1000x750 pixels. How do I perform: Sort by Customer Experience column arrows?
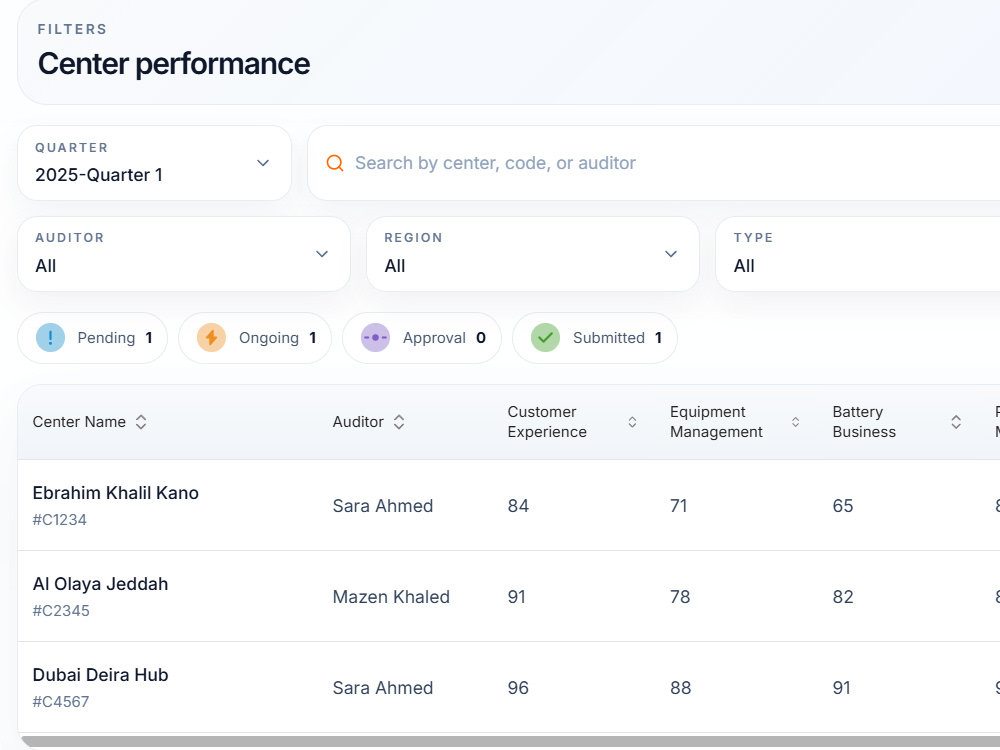coord(632,422)
